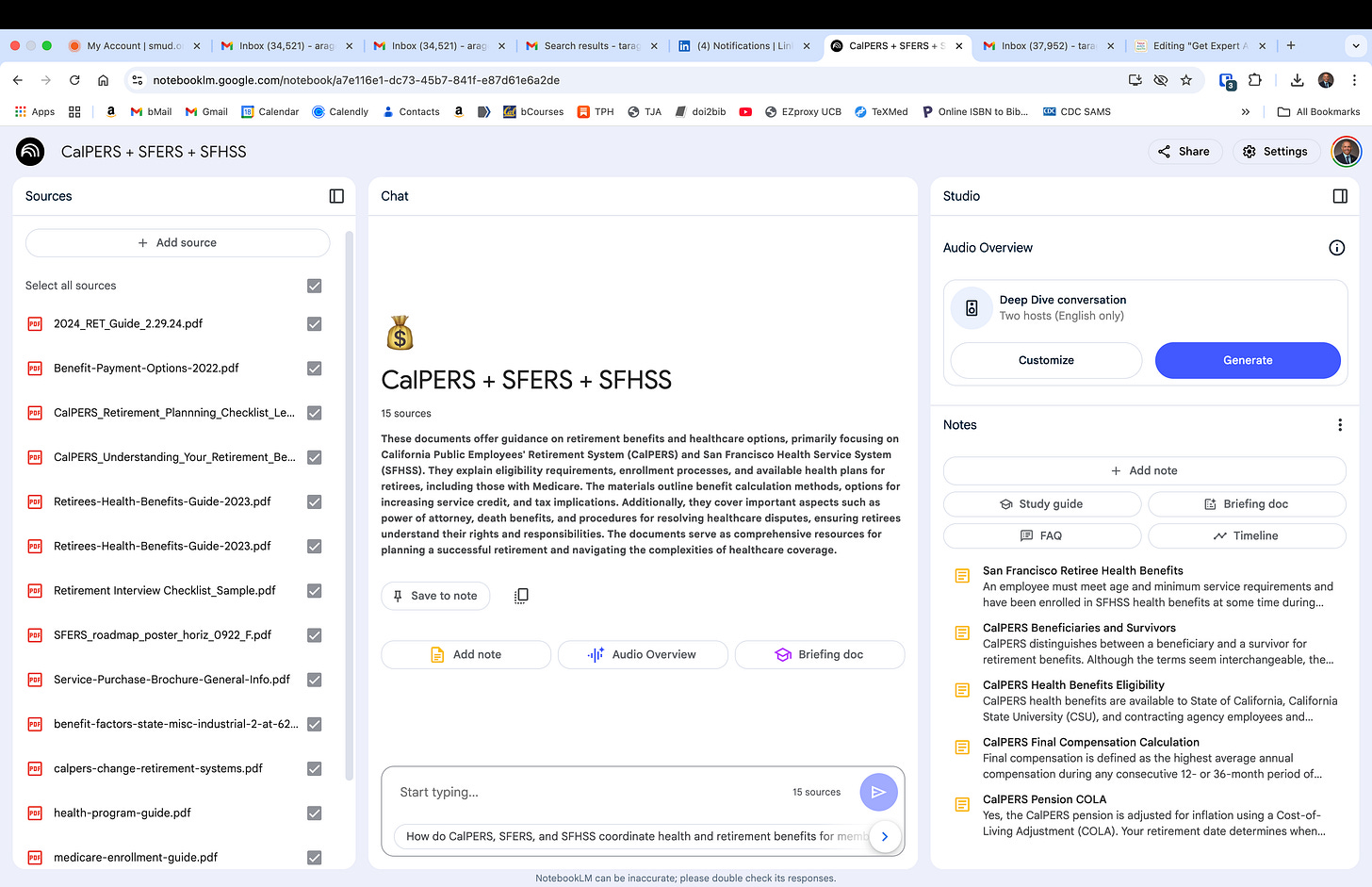Viewport: 1372px width, 887px height.
Task: Click the install app icon in address bar
Action: coord(1135,80)
